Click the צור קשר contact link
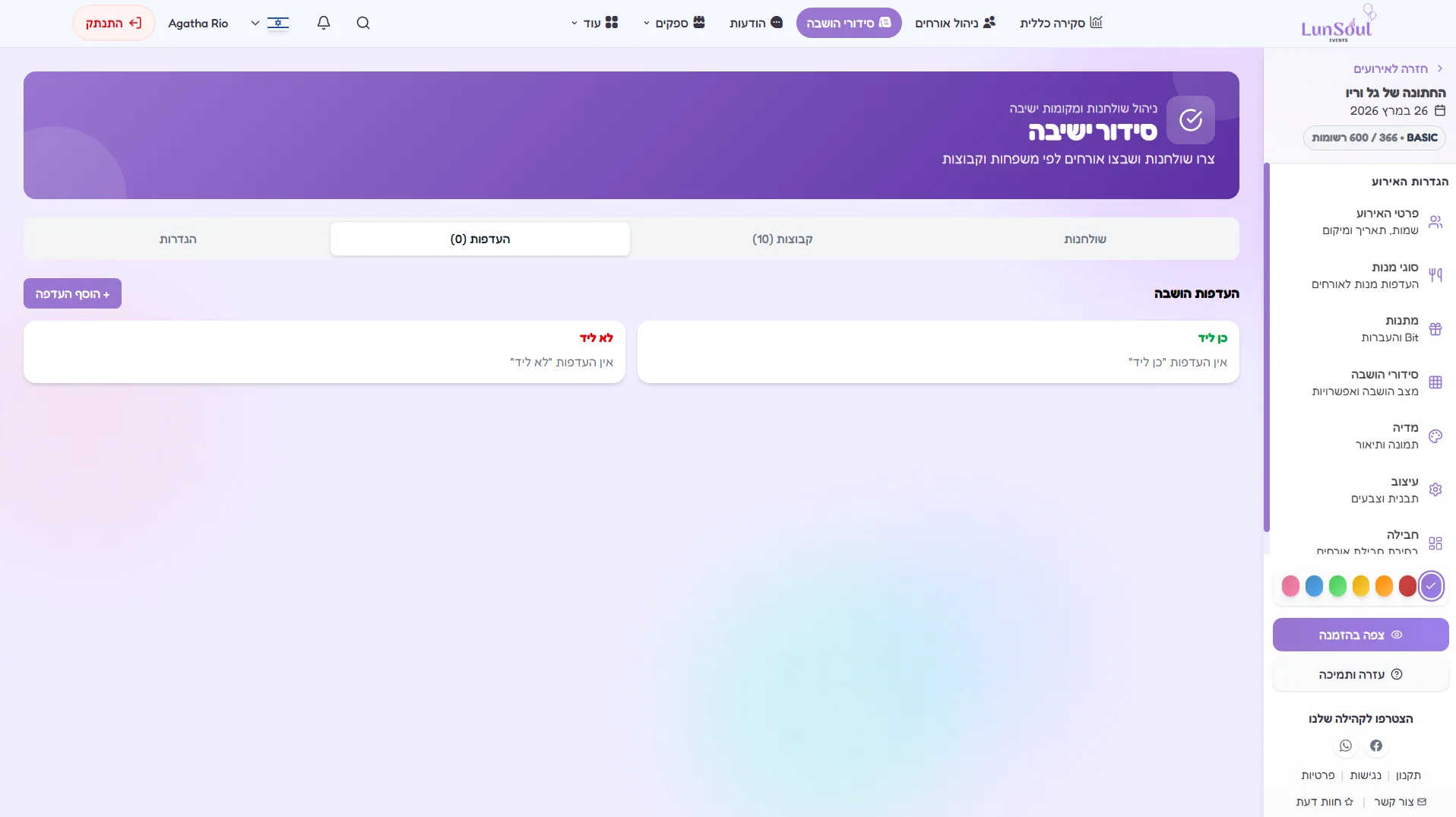The width and height of the screenshot is (1456, 817). click(1400, 802)
